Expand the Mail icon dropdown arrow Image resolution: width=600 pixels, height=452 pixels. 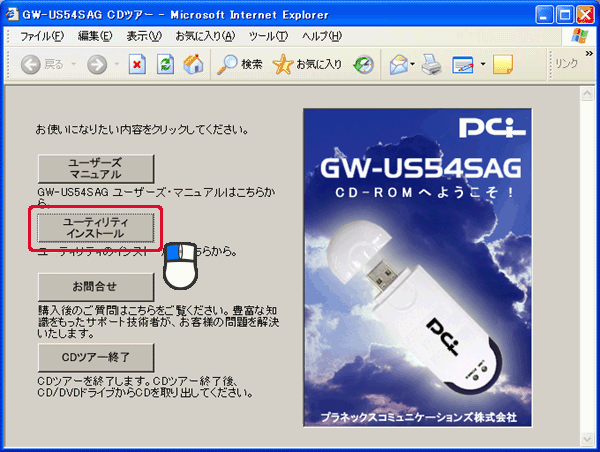coord(412,64)
